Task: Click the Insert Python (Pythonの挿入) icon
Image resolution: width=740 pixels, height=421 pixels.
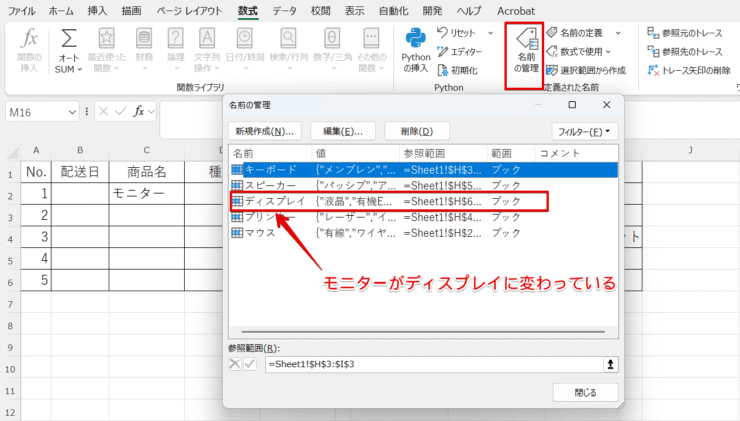Action: [x=416, y=39]
